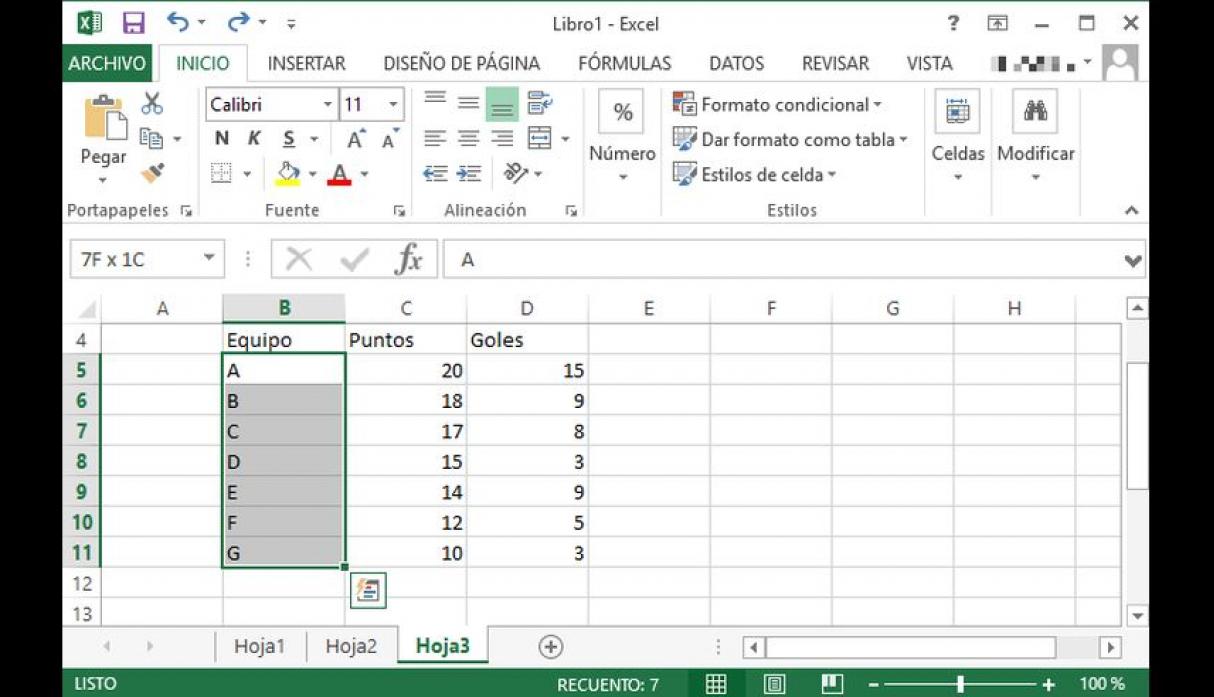The width and height of the screenshot is (1214, 697).
Task: Select the Hoja2 sheet tab
Action: pyautogui.click(x=351, y=646)
